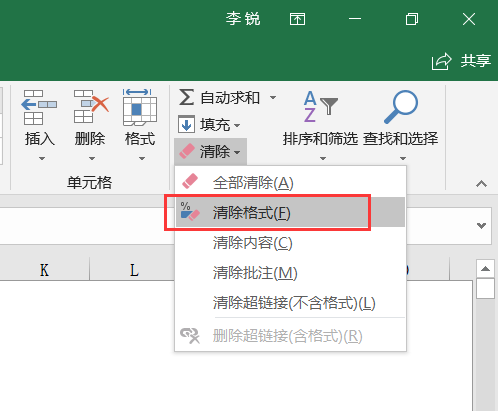Screen dimensions: 498x411
Task: Select column K header
Action: pyautogui.click(x=45, y=270)
